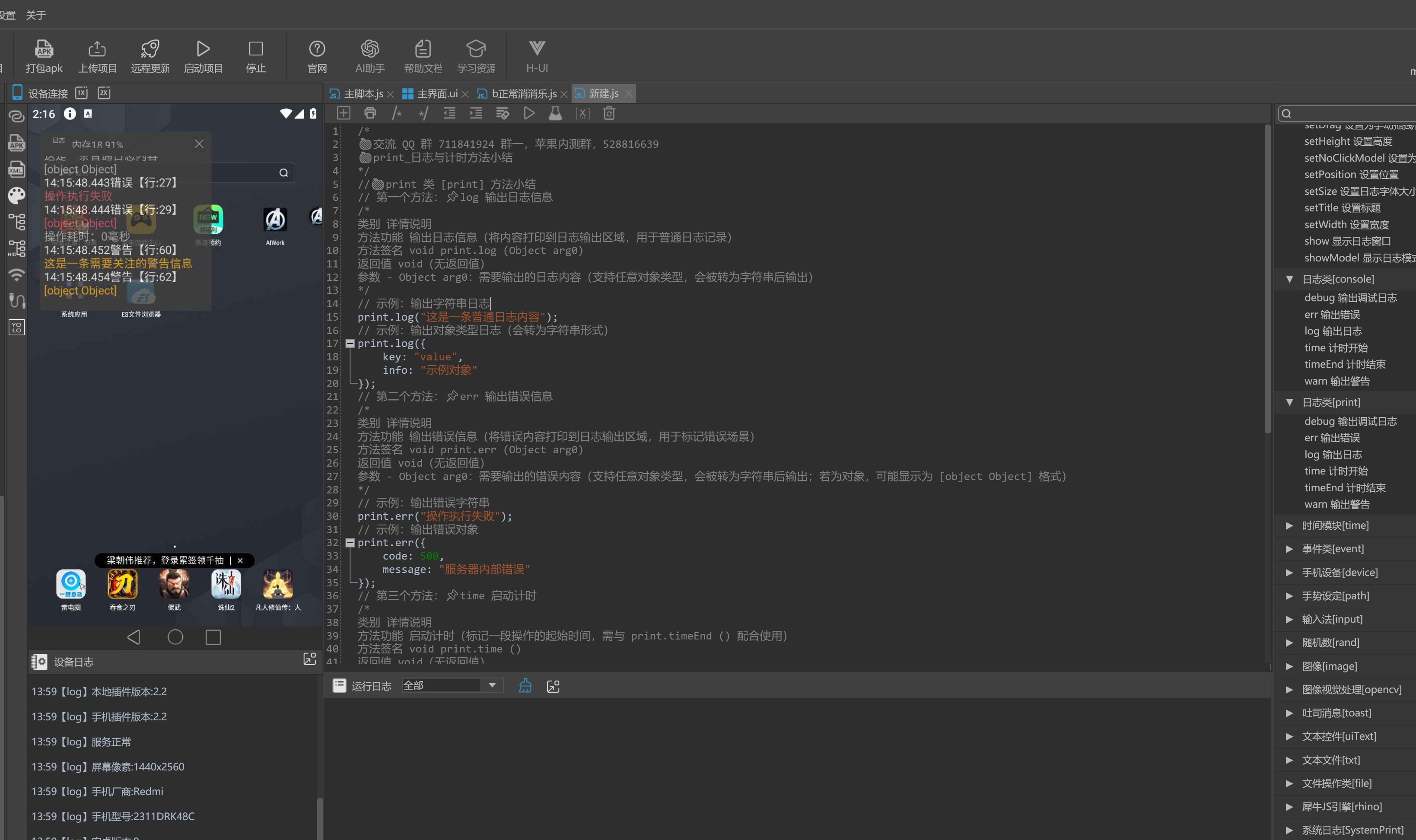Expand the 吐司消息[toast] node
Viewport: 1416px width, 840px height.
pyautogui.click(x=1289, y=713)
